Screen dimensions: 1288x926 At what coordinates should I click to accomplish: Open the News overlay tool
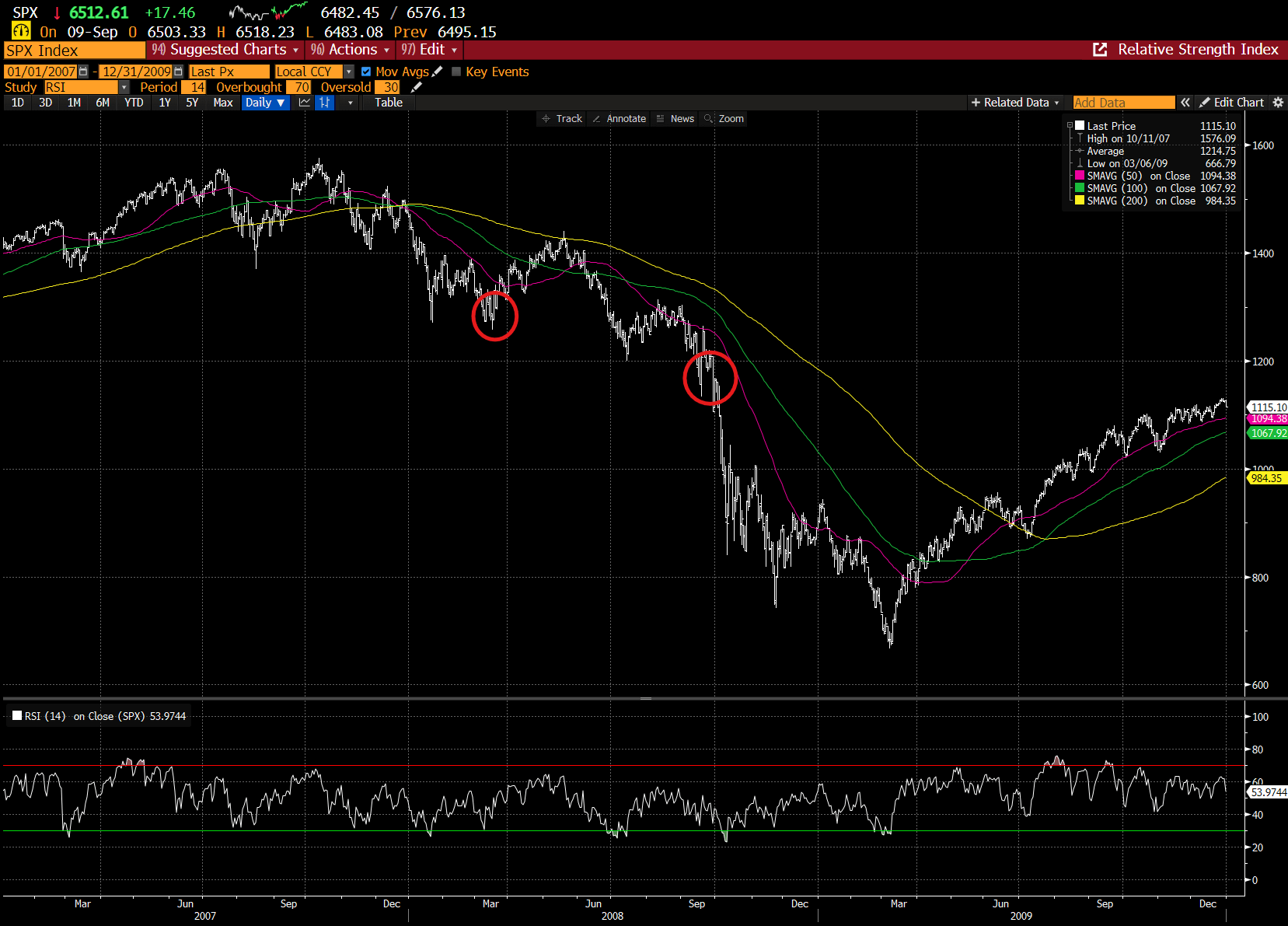tap(675, 119)
